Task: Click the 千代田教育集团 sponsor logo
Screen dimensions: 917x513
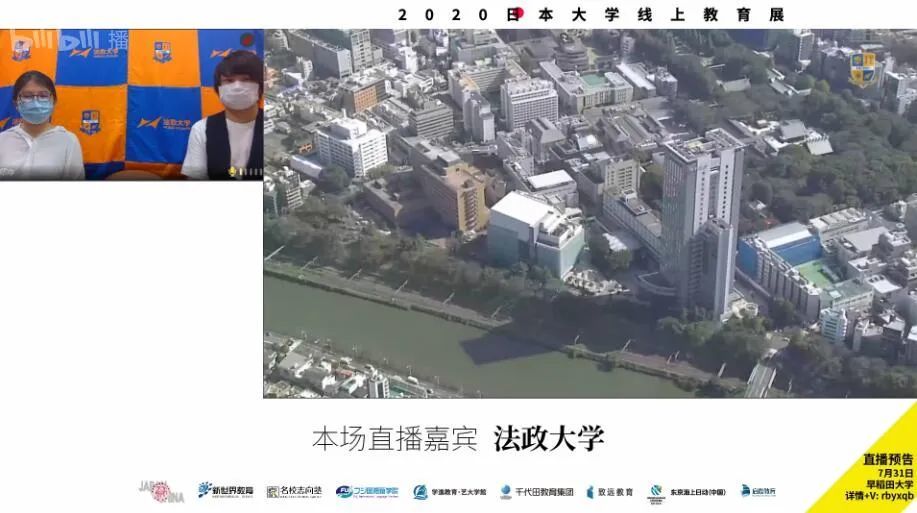Action: point(537,492)
